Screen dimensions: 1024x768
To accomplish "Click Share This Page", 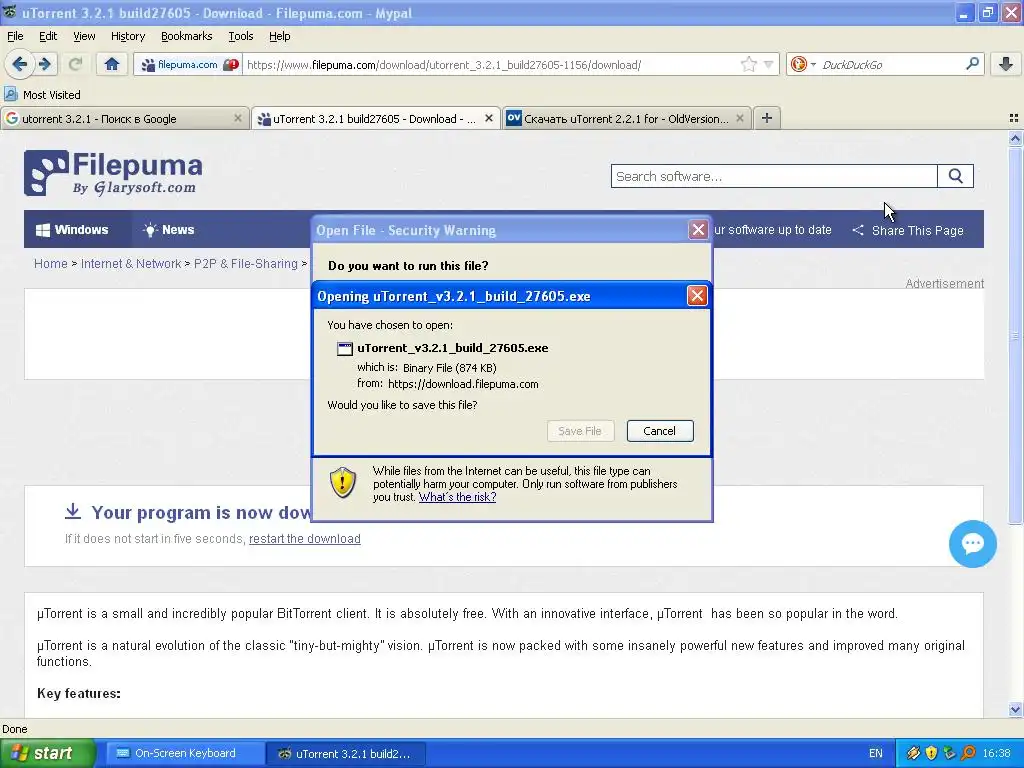I will point(908,231).
